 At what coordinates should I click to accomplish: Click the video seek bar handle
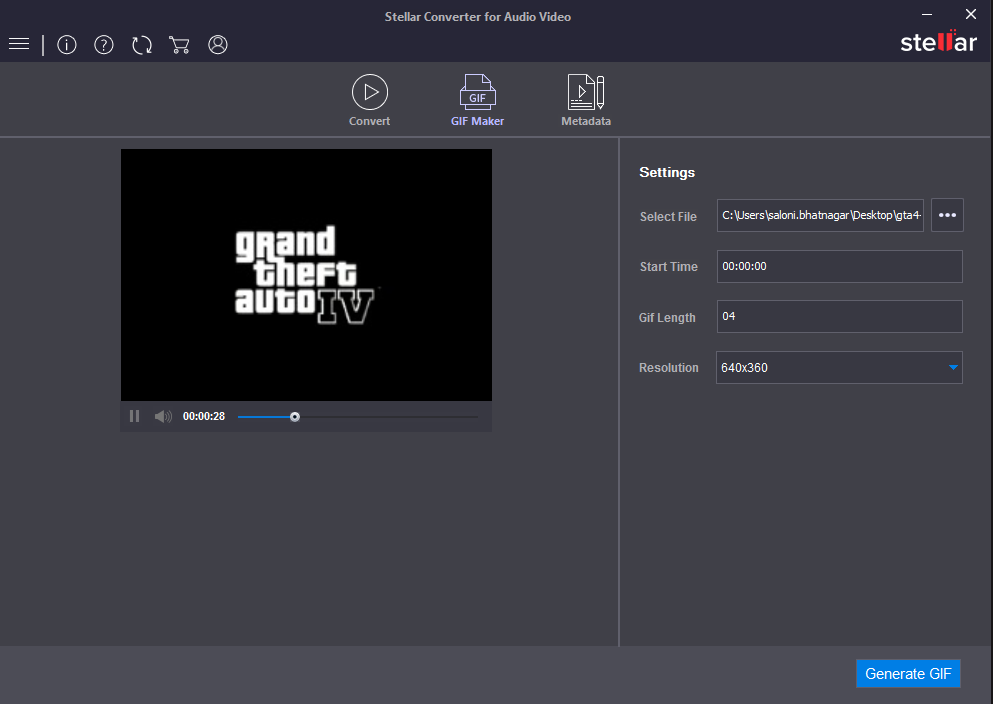(294, 417)
